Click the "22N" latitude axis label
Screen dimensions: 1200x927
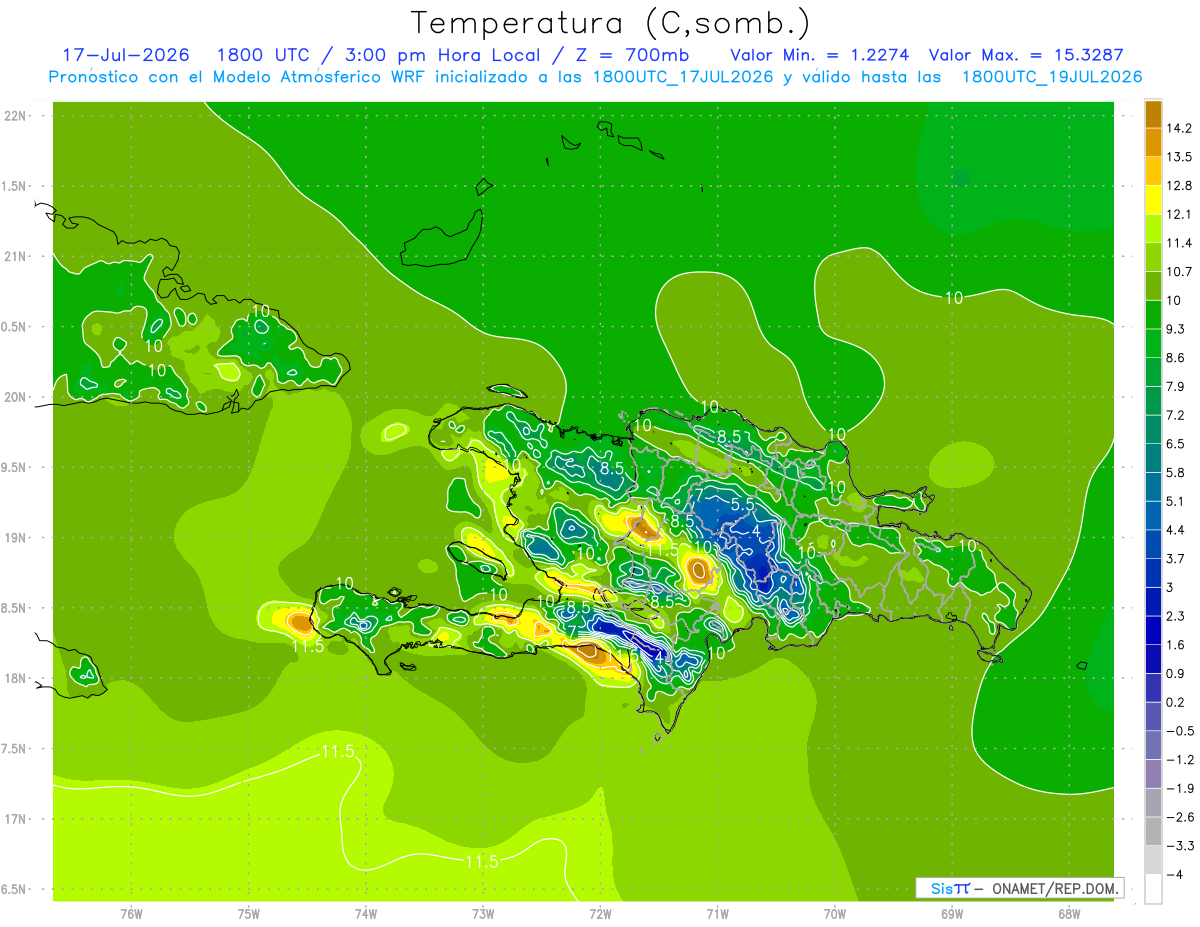tap(16, 116)
